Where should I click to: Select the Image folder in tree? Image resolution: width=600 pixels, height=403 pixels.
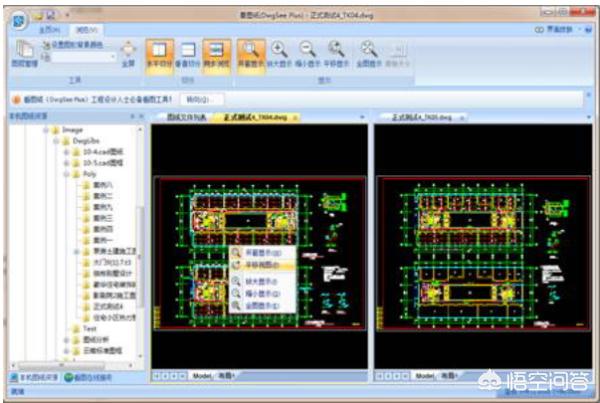tap(73, 130)
